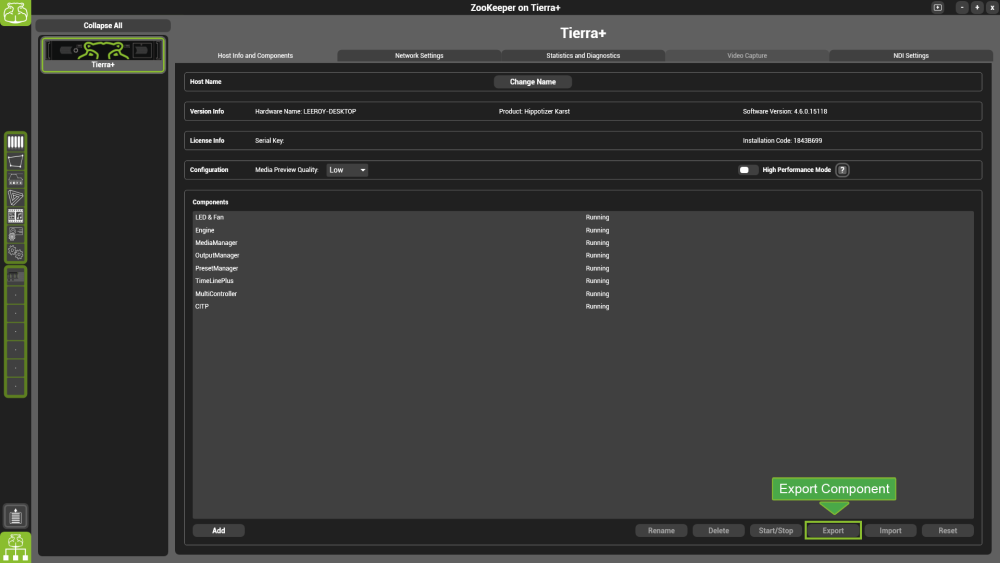The height and width of the screenshot is (563, 1000).
Task: Click Product Hippotizer Karst text
Action: pos(534,111)
